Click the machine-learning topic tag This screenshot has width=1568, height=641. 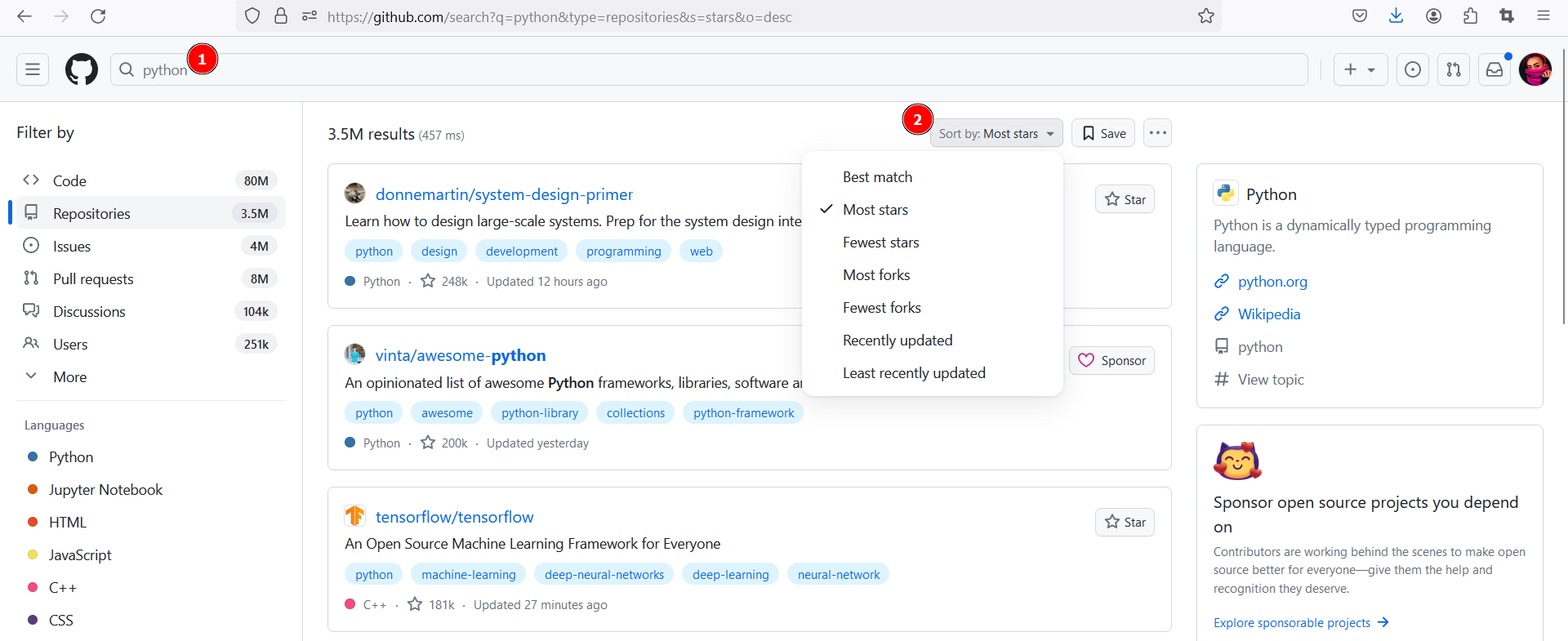469,575
